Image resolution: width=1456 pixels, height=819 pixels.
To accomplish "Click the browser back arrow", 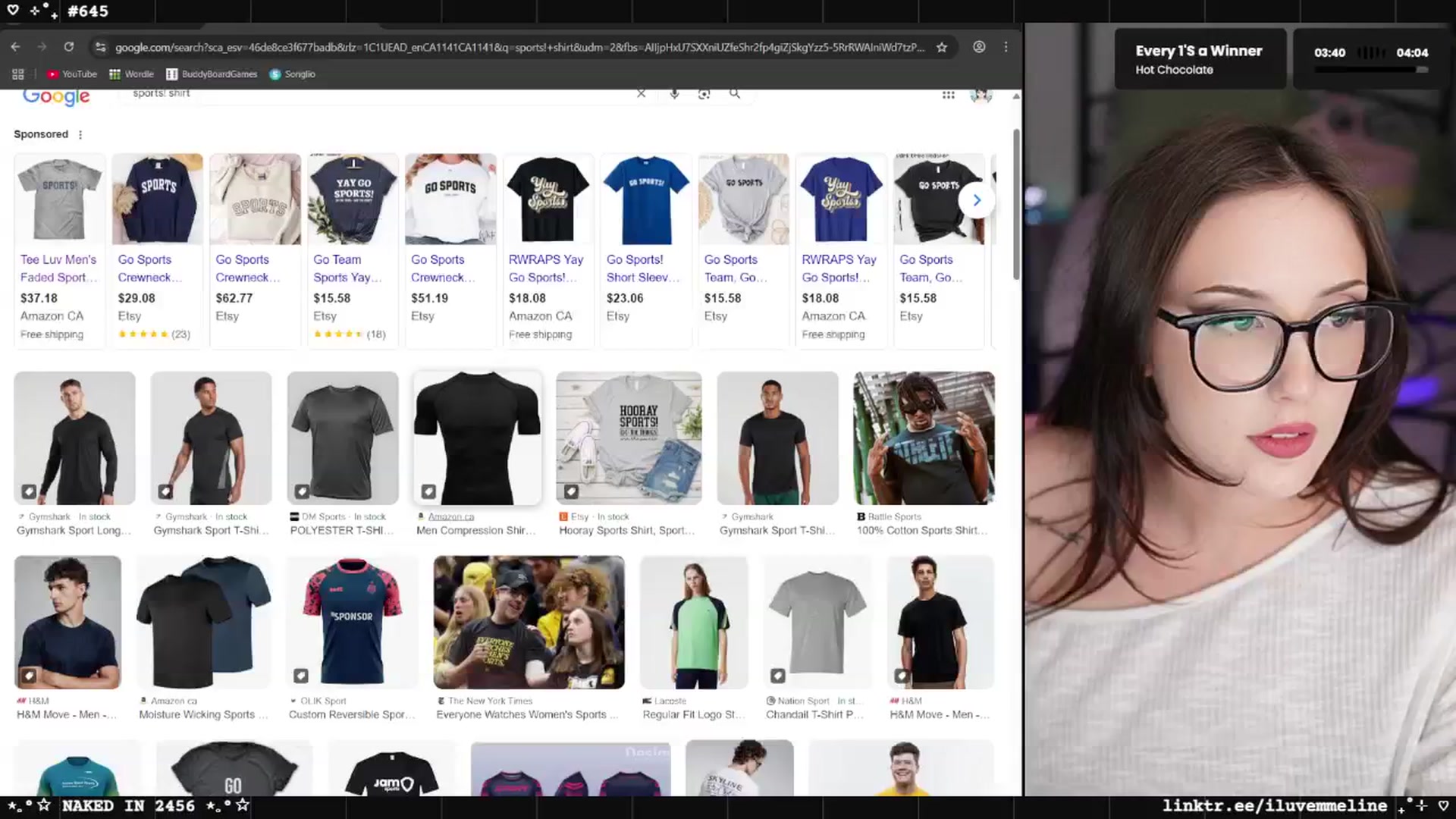I will tap(15, 47).
